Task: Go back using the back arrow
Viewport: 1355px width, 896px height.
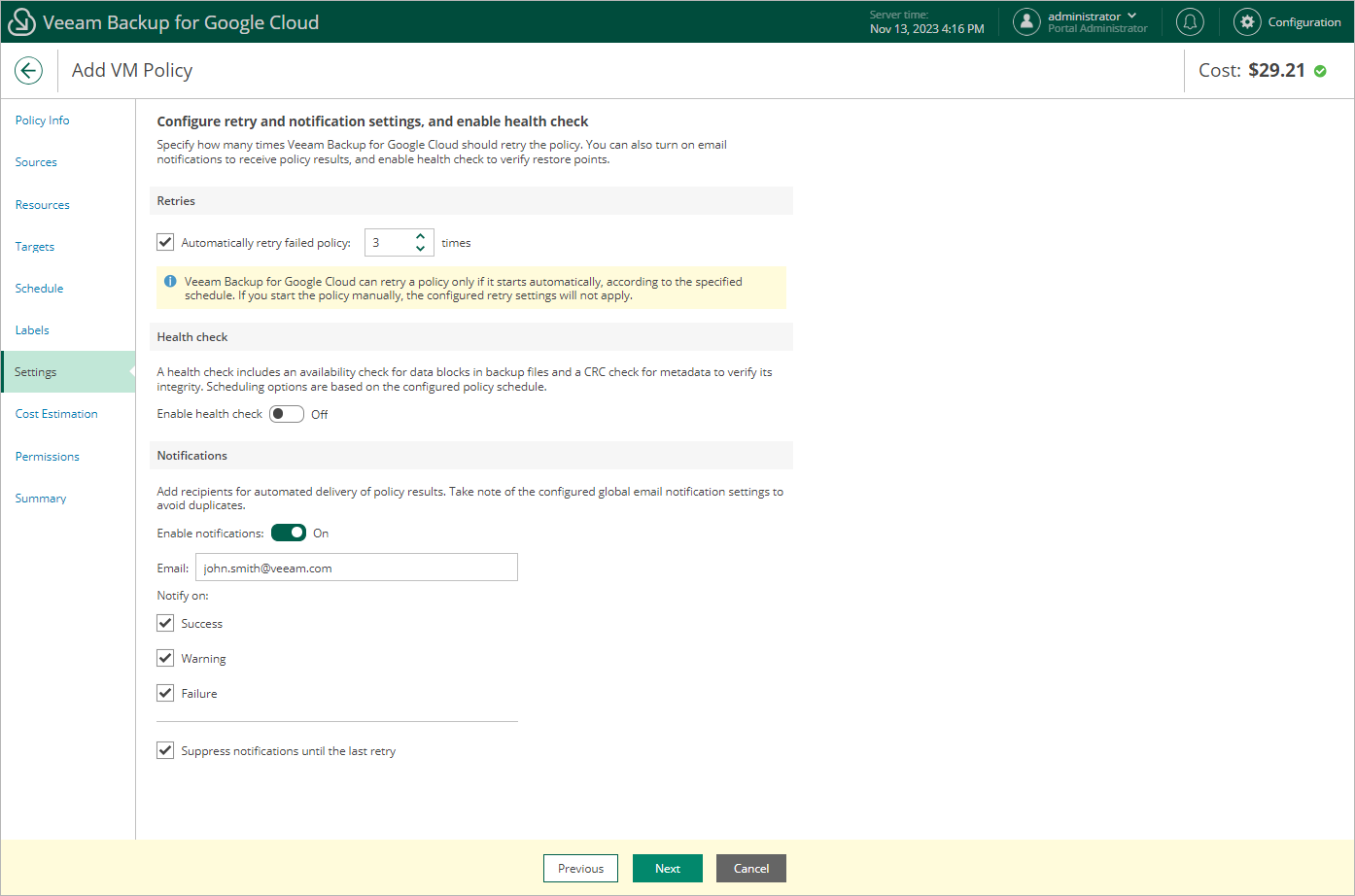Action: 29,70
